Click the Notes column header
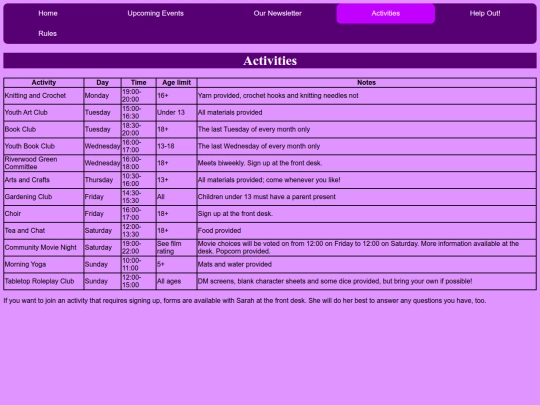540x405 pixels. coord(366,83)
